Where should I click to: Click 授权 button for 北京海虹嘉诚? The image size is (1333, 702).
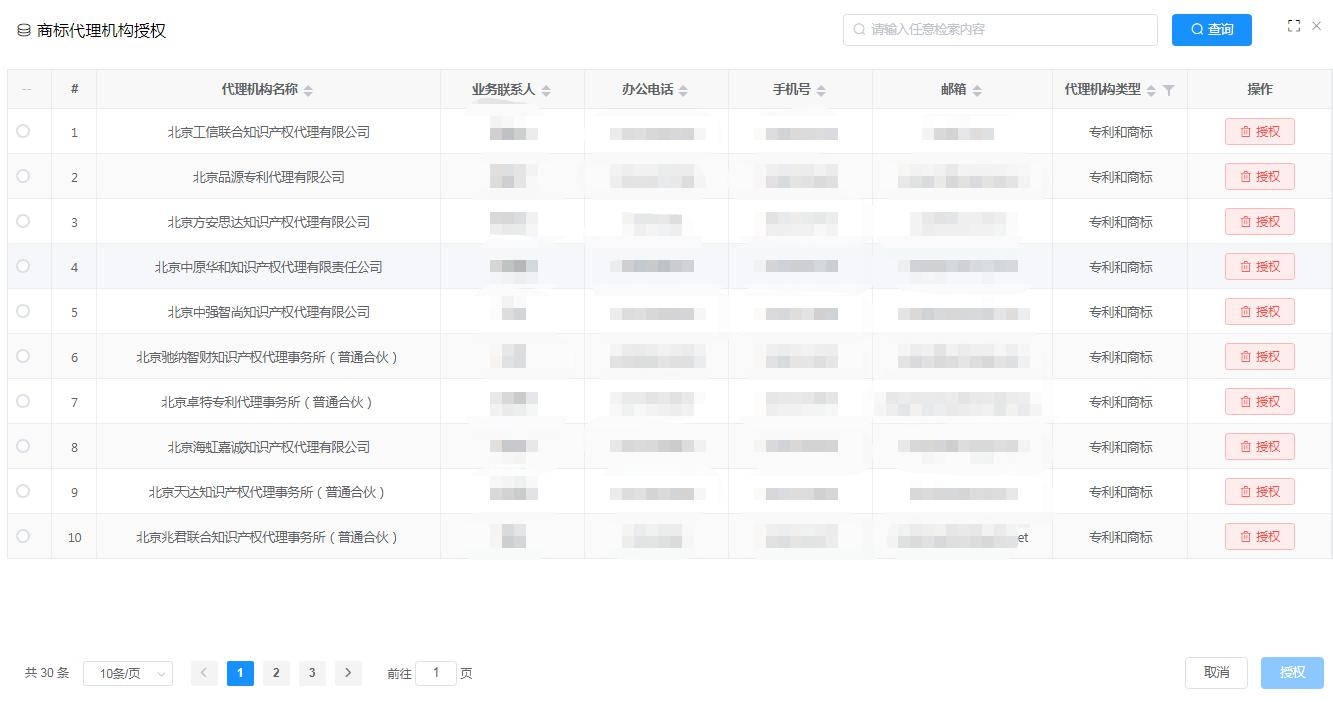pyautogui.click(x=1260, y=446)
